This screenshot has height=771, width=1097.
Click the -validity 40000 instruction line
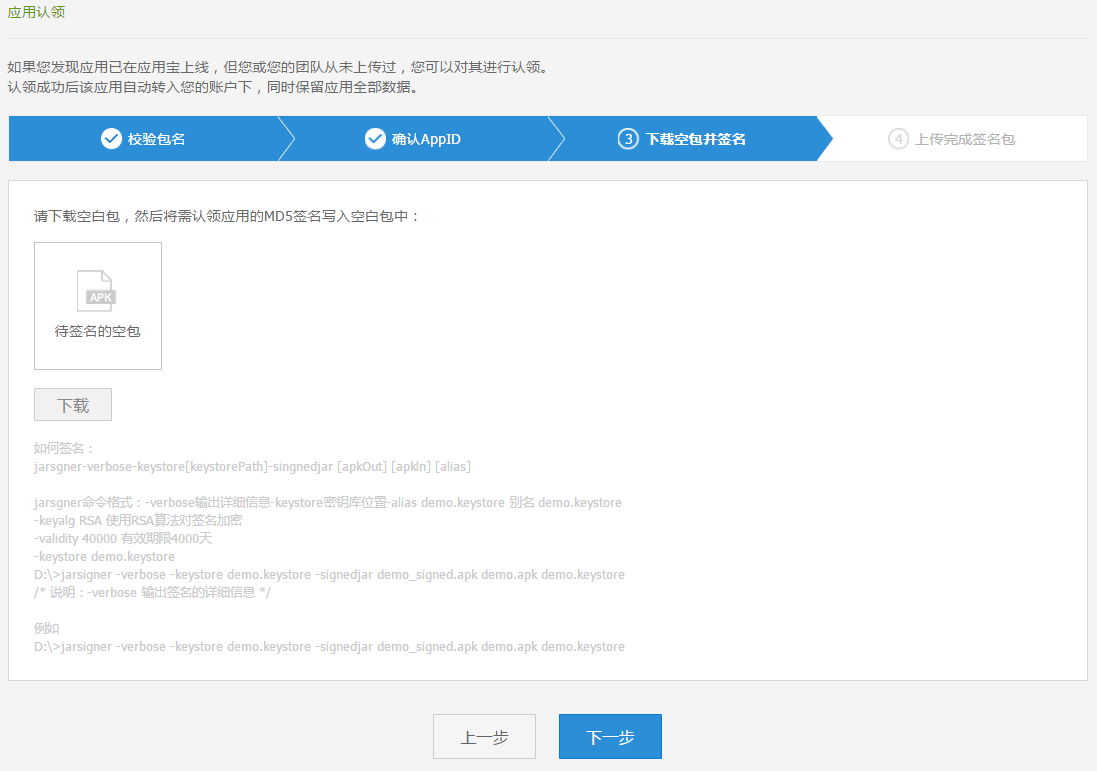[123, 538]
